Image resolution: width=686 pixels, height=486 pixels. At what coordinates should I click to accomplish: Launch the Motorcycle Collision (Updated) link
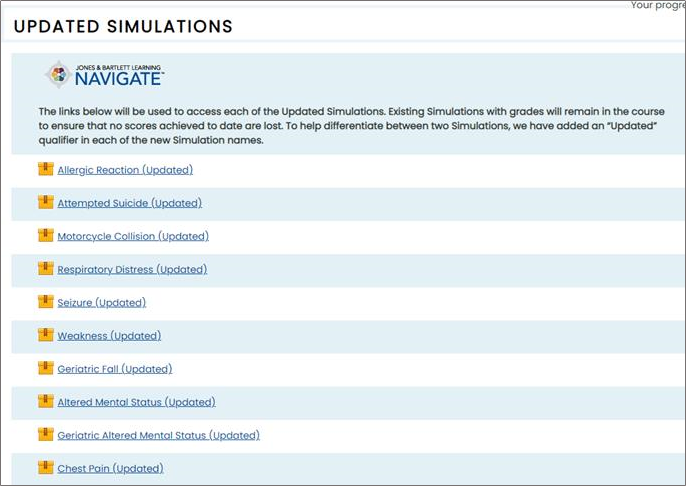(133, 236)
